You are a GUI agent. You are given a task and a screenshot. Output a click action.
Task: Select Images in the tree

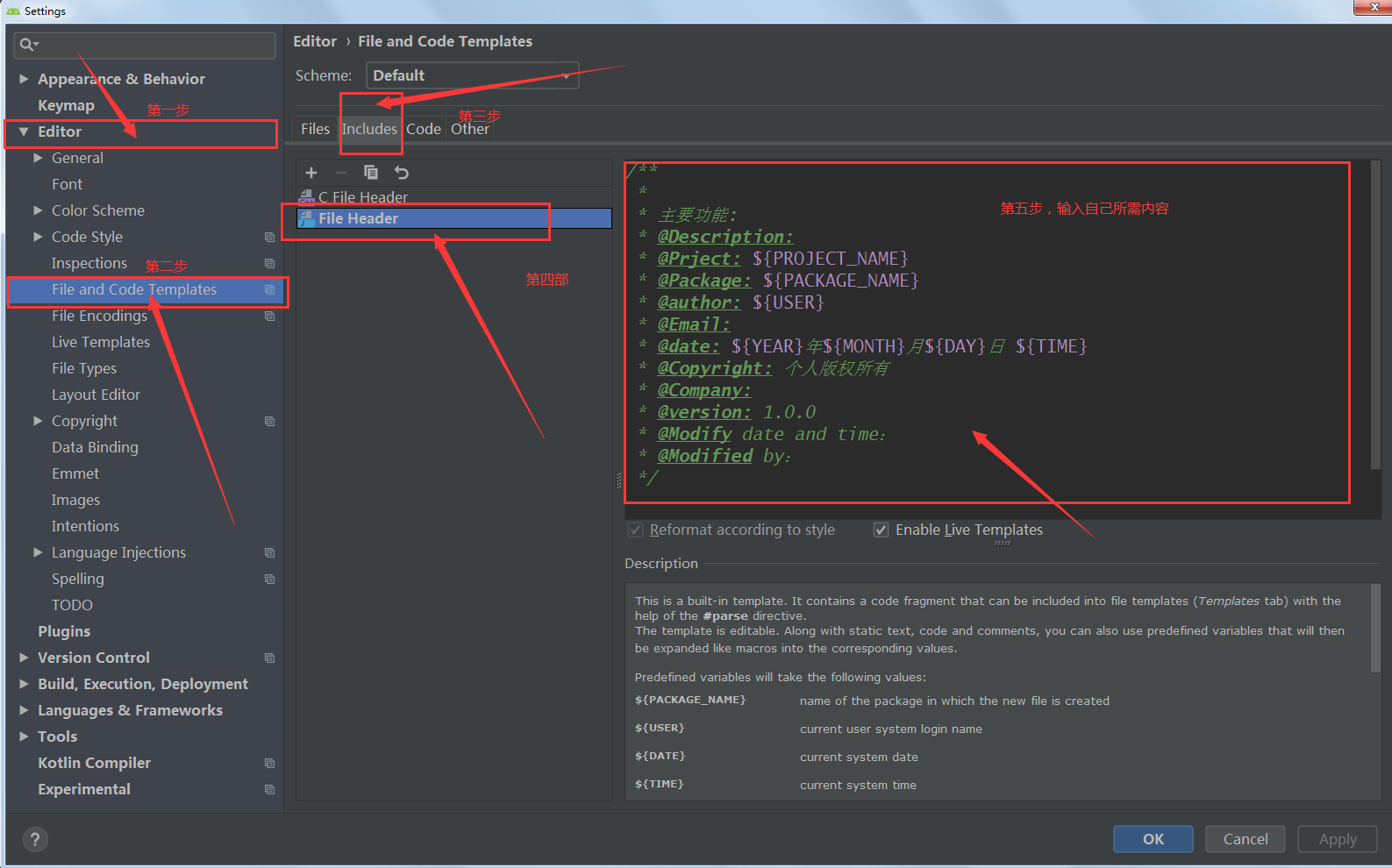(75, 500)
